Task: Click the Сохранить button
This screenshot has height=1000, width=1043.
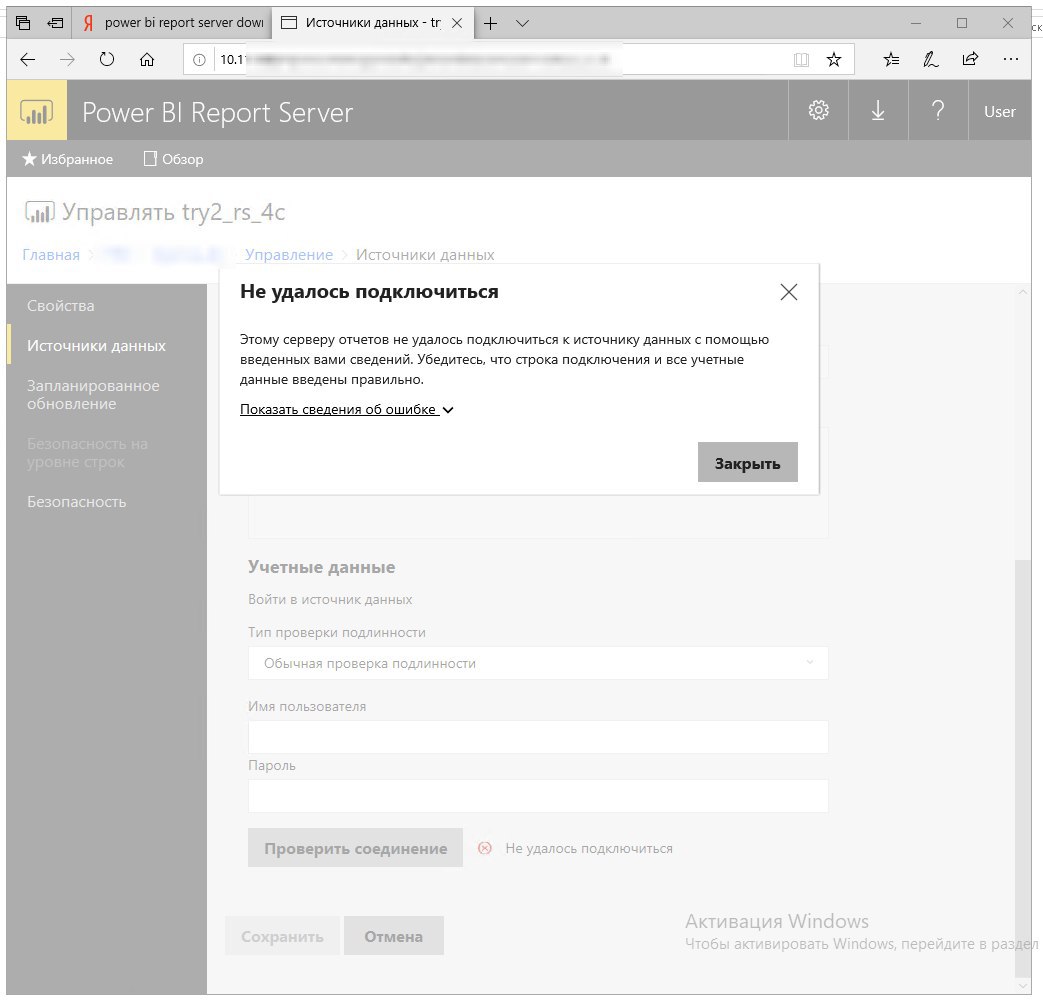Action: [x=282, y=936]
